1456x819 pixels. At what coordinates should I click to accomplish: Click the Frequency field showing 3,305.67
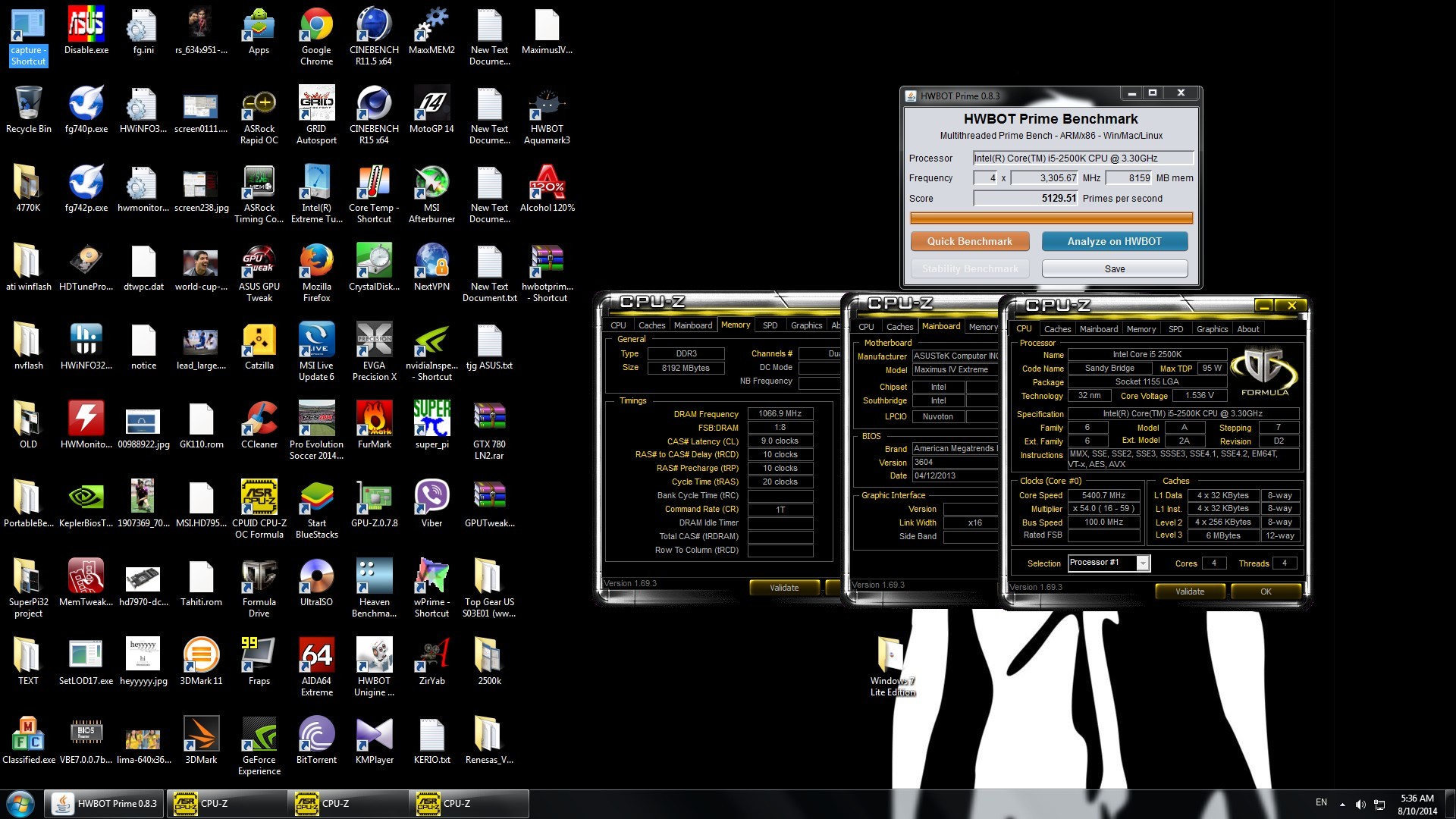click(1045, 177)
